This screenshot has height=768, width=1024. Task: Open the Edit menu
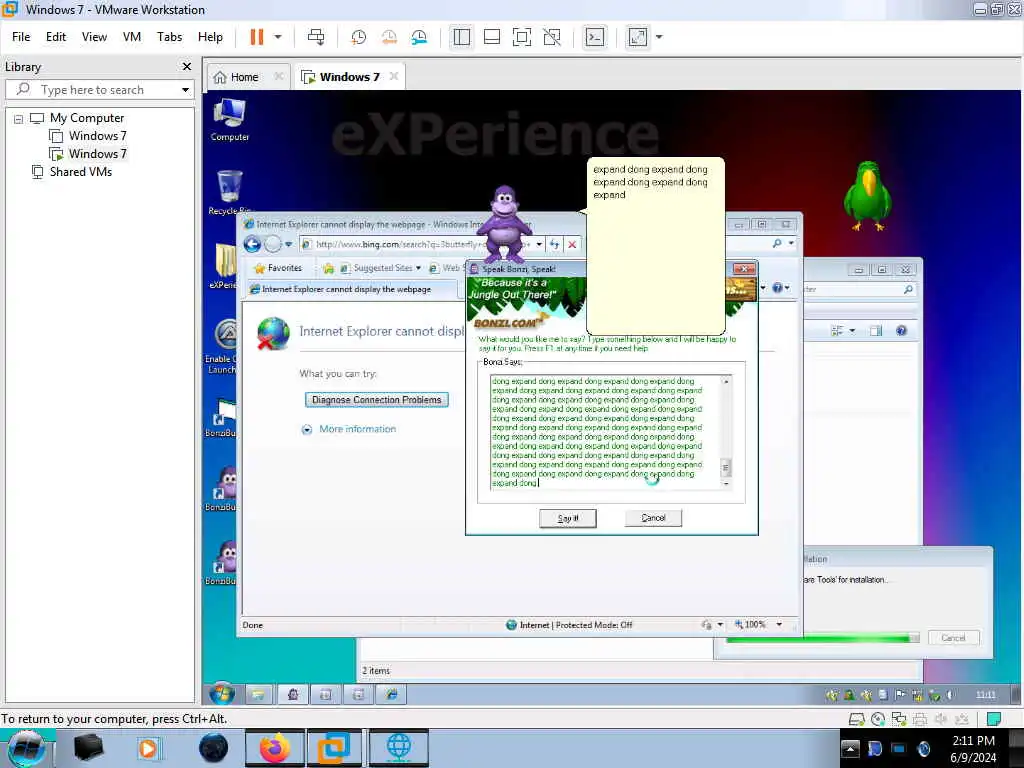[56, 37]
